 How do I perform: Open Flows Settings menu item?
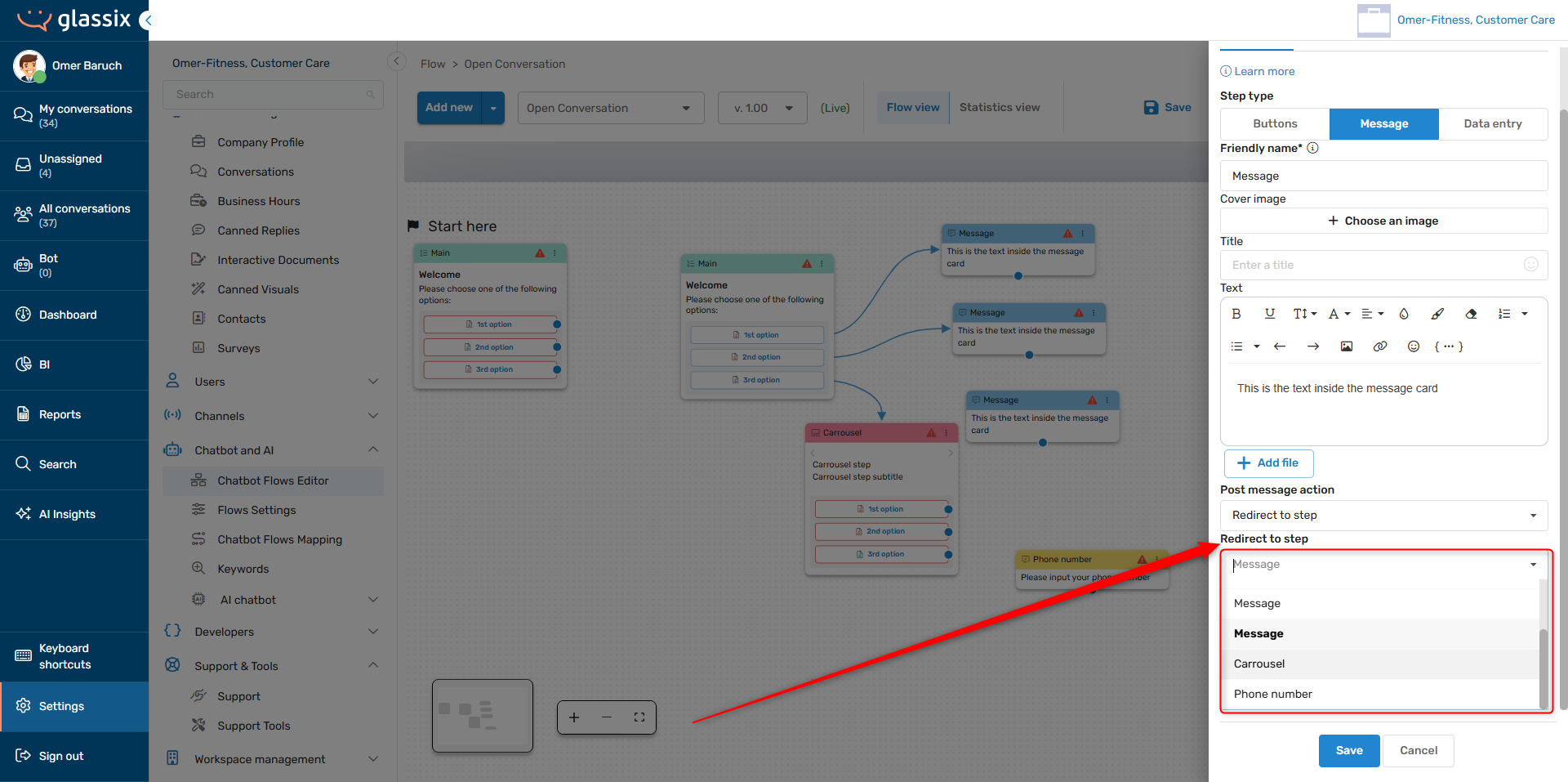click(x=273, y=510)
